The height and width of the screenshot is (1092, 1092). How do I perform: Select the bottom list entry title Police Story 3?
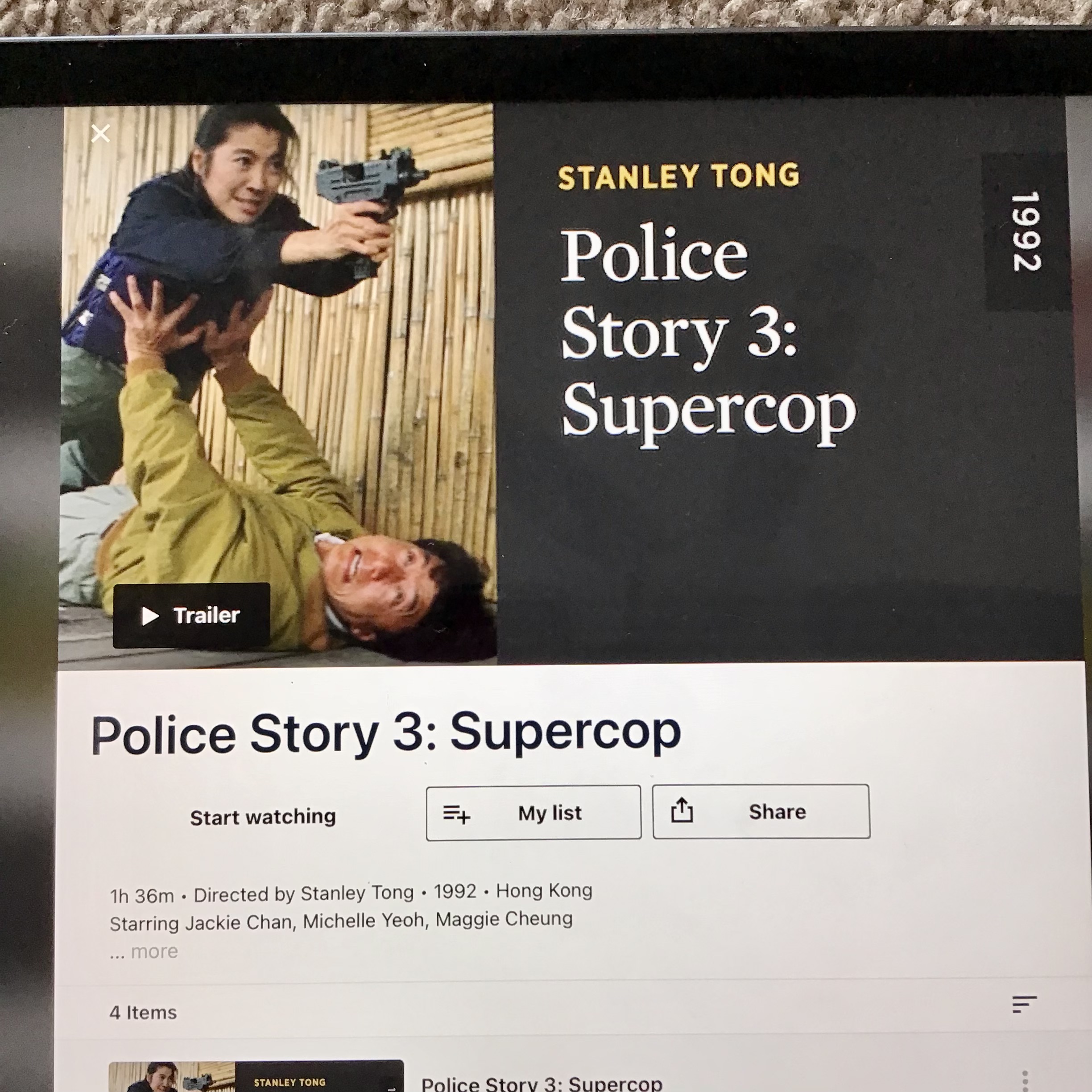click(542, 1083)
